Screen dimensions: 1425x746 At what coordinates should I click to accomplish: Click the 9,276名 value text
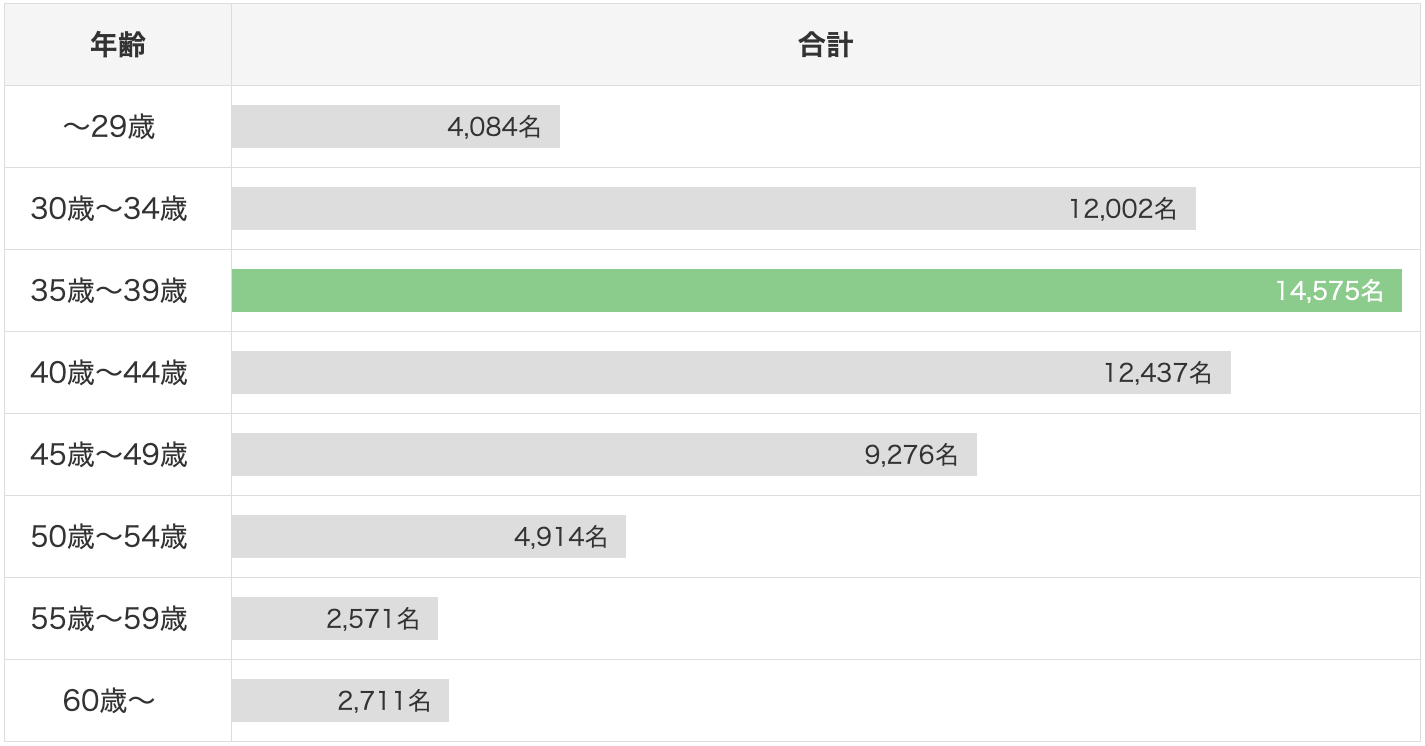coord(911,455)
